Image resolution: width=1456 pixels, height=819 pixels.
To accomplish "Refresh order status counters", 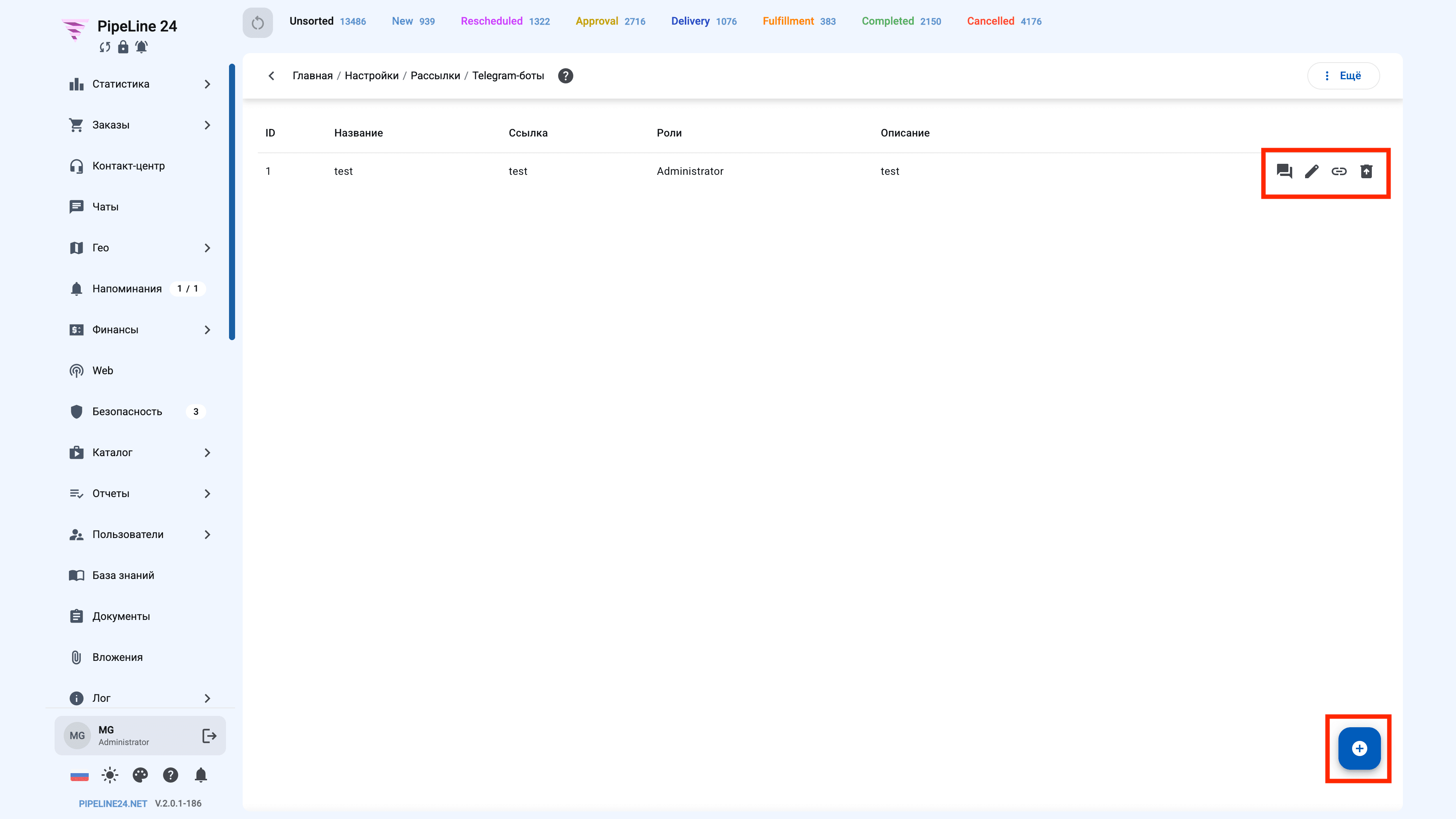I will pos(258,23).
